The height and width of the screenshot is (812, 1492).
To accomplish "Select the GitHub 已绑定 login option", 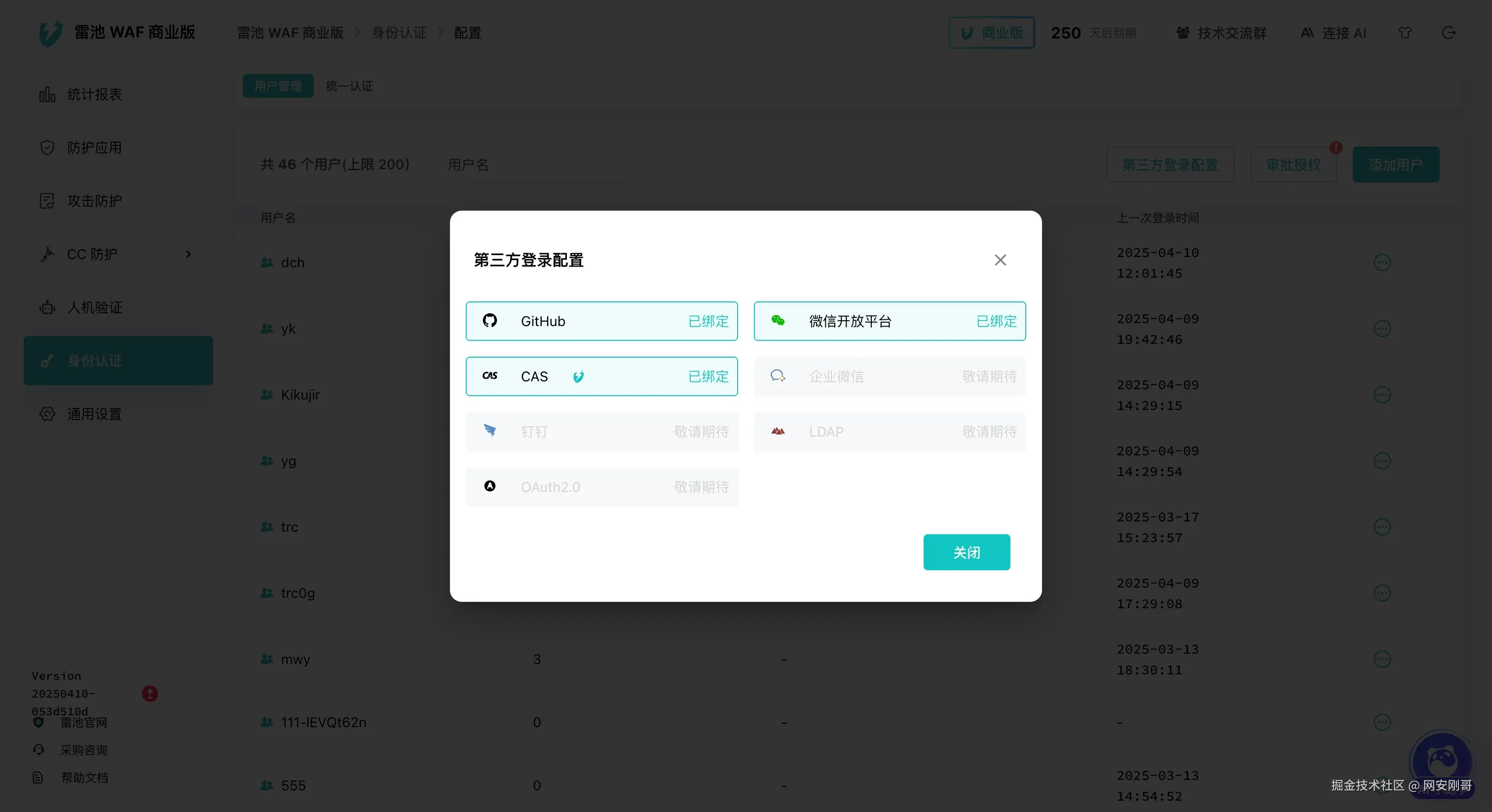I will (601, 321).
